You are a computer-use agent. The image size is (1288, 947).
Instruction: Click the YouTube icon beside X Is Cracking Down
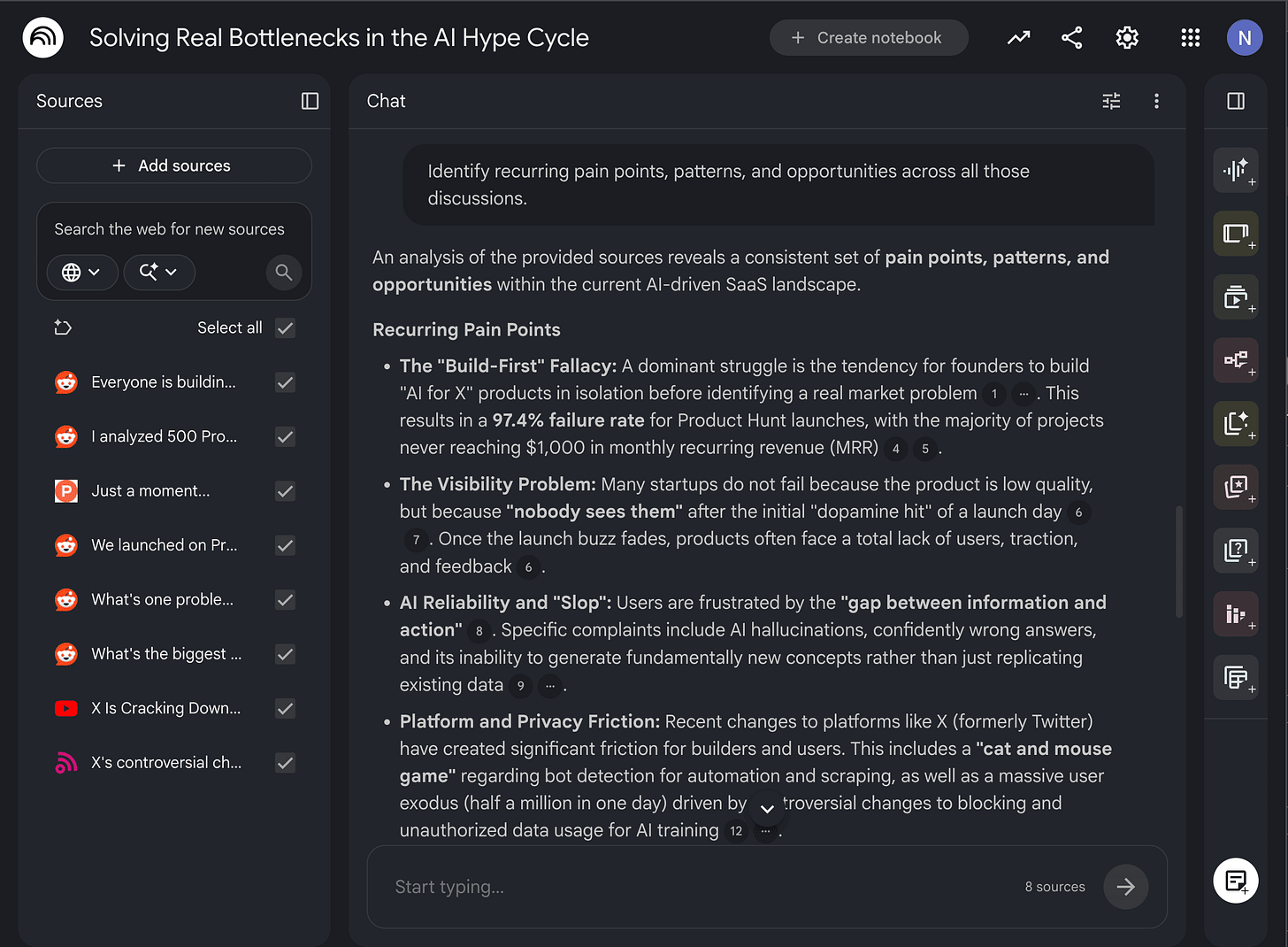coord(66,708)
